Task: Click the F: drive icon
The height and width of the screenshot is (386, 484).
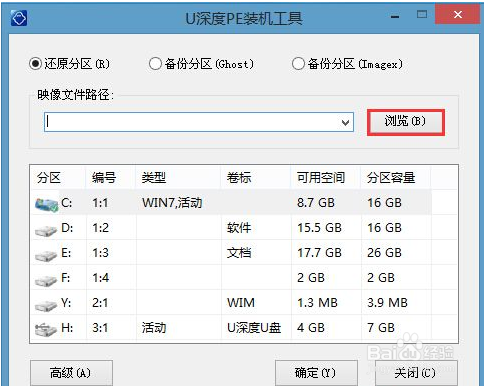Action: 46,280
